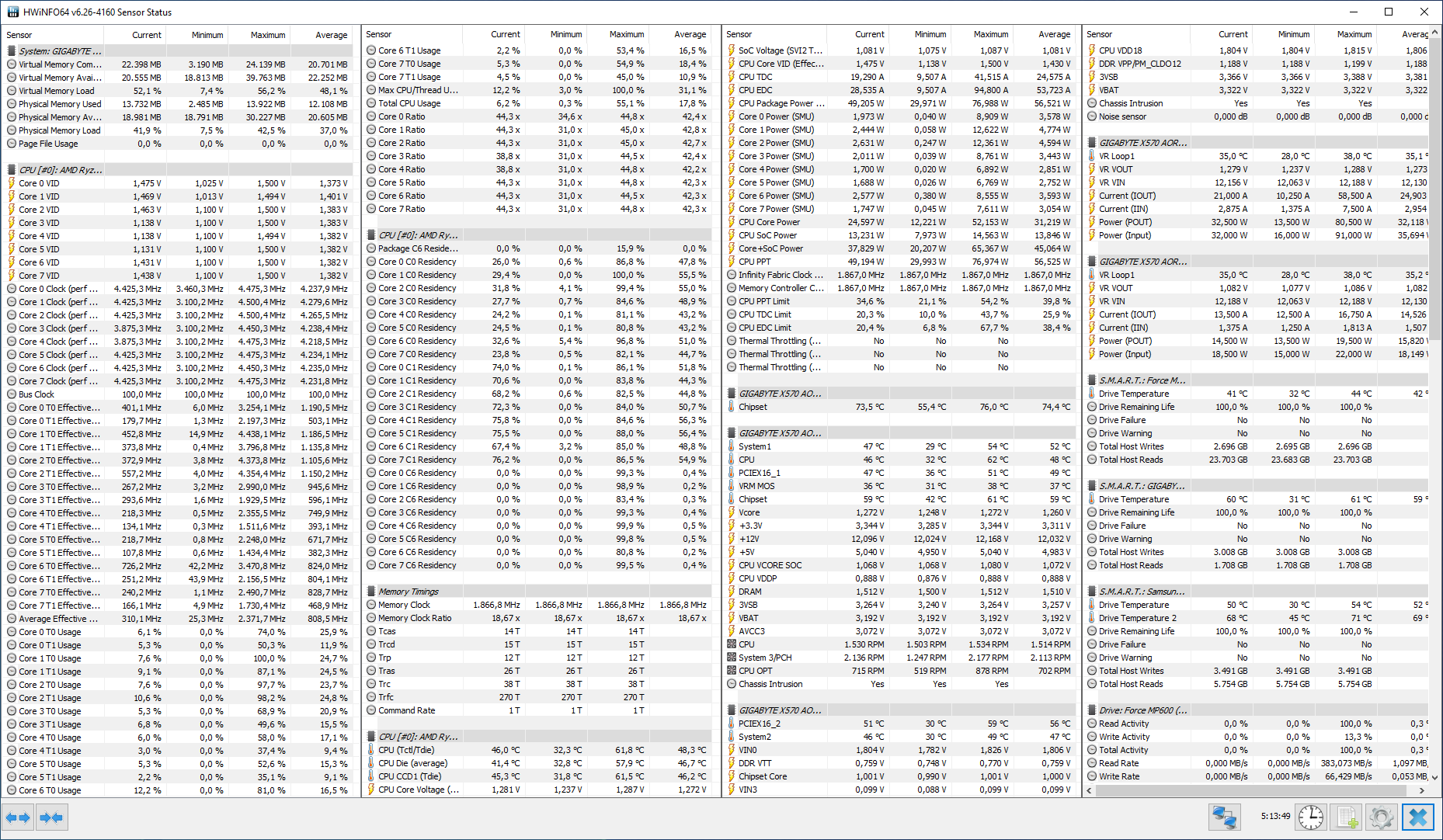Viewport: 1443px width, 840px height.
Task: Click the CPU OPT fan icon
Action: pos(732,671)
